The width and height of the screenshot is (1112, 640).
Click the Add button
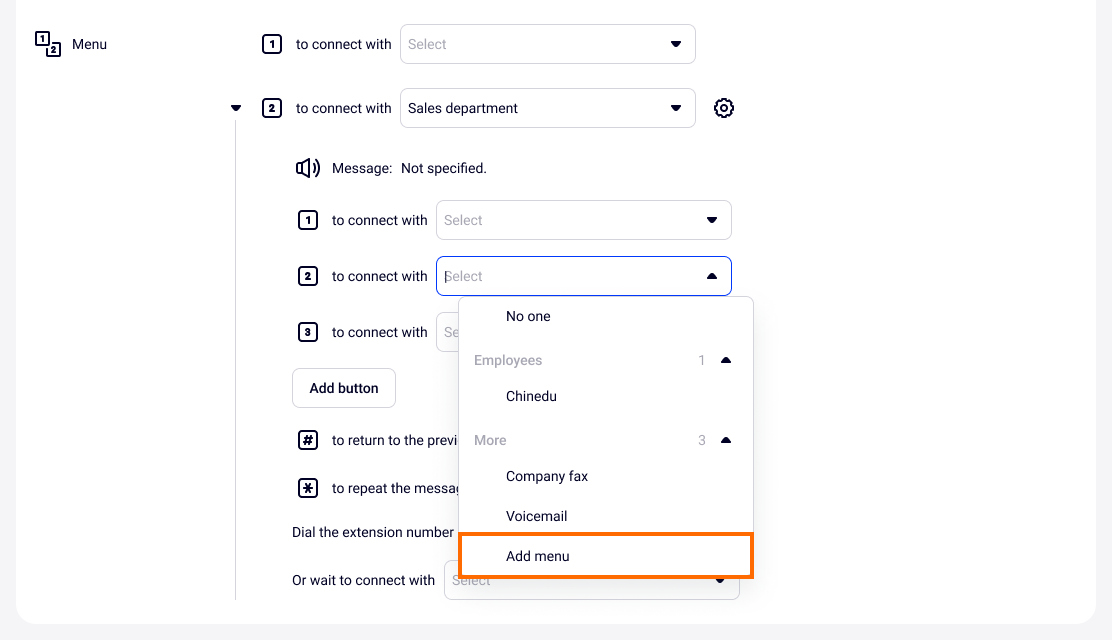point(344,388)
